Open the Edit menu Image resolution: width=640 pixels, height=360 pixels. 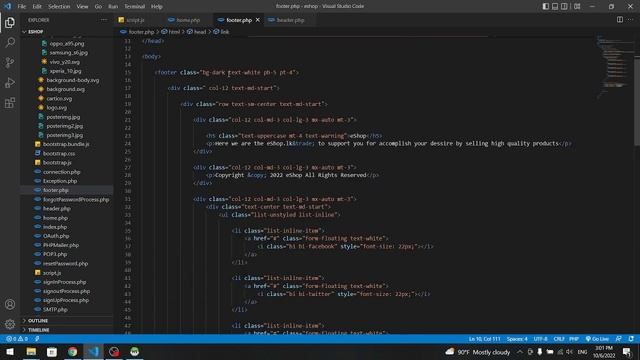coord(37,7)
